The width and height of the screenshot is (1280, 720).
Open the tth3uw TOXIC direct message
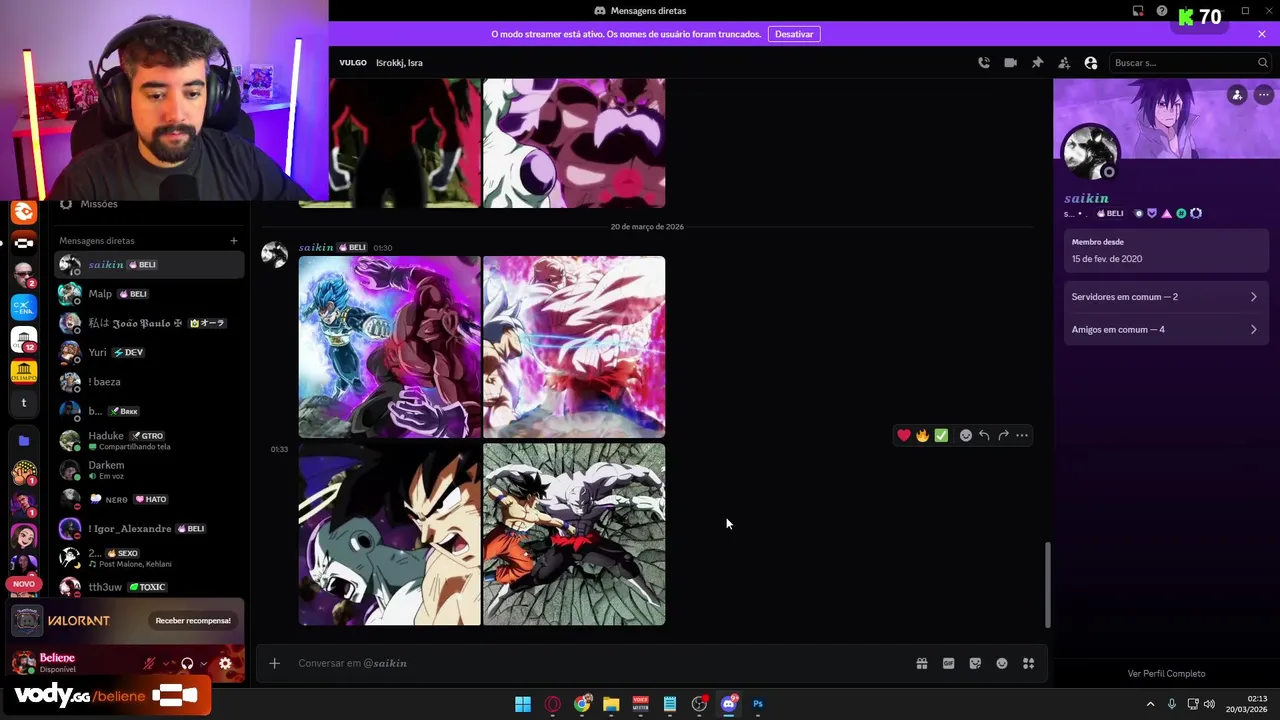150,587
